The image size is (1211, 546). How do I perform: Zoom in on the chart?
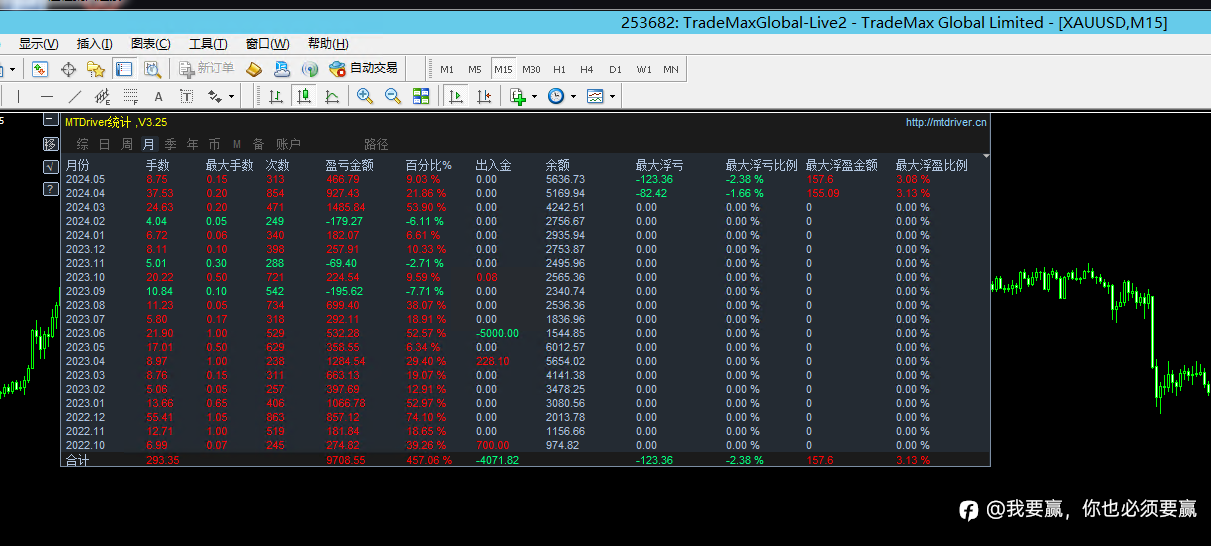(365, 97)
